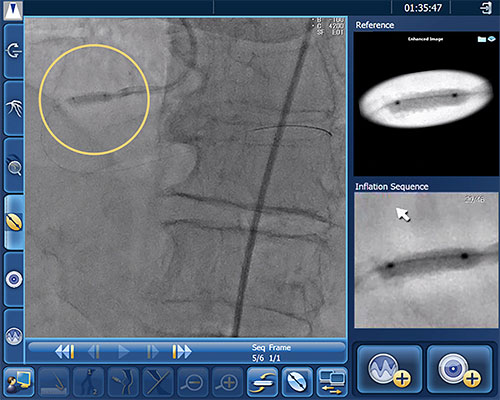500x400 pixels.
Task: Click the '1/1' frame counter
Action: 274,358
